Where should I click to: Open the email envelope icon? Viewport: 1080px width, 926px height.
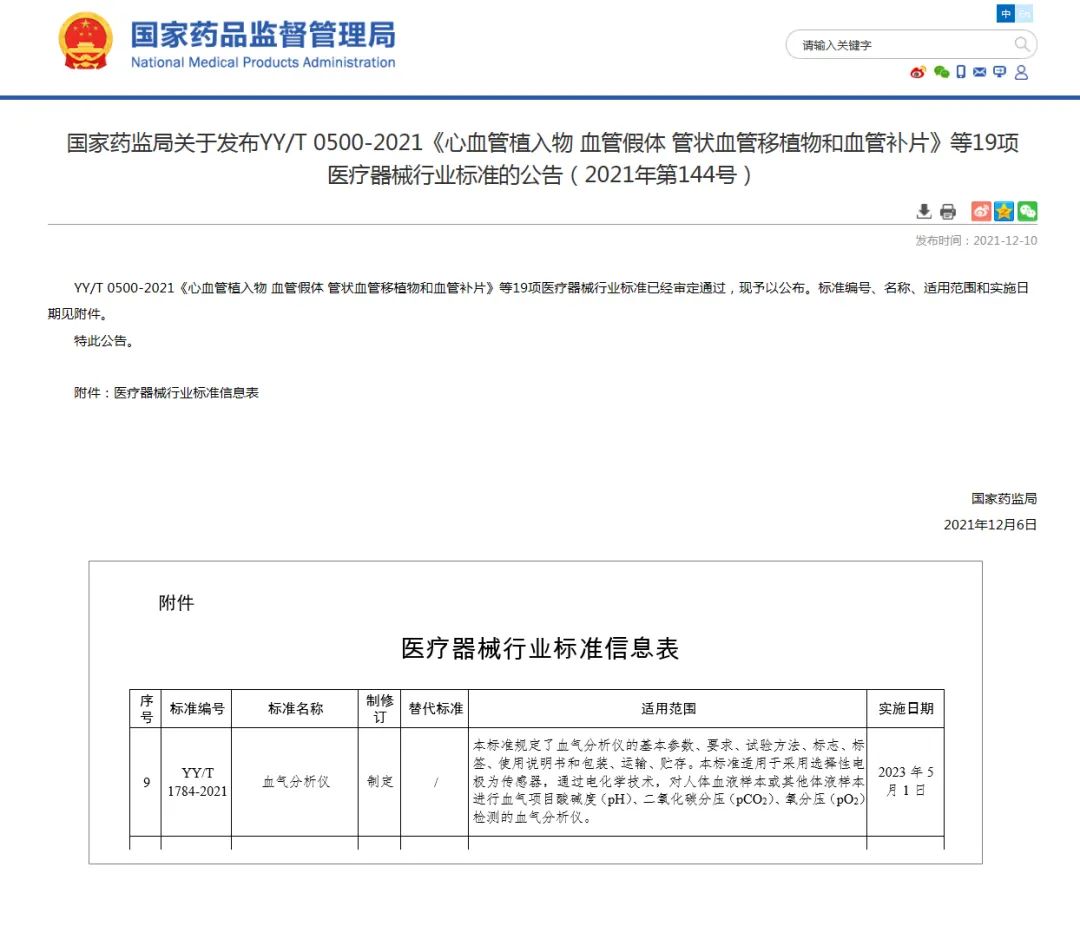click(980, 72)
